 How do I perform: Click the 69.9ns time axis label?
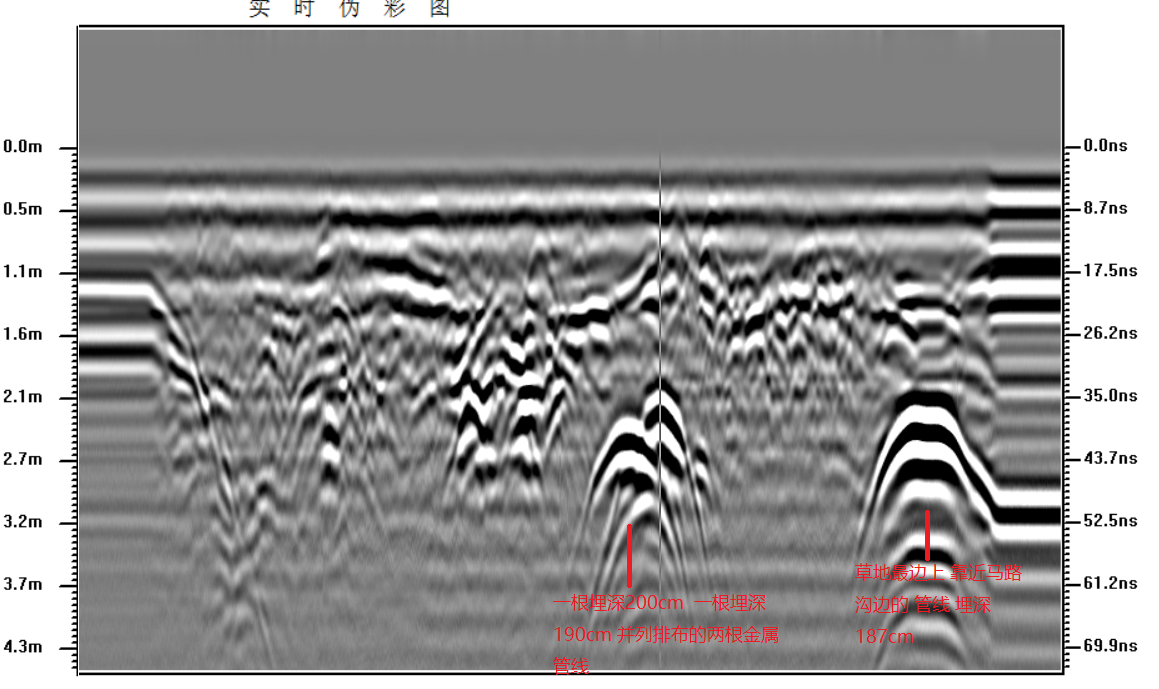1110,645
